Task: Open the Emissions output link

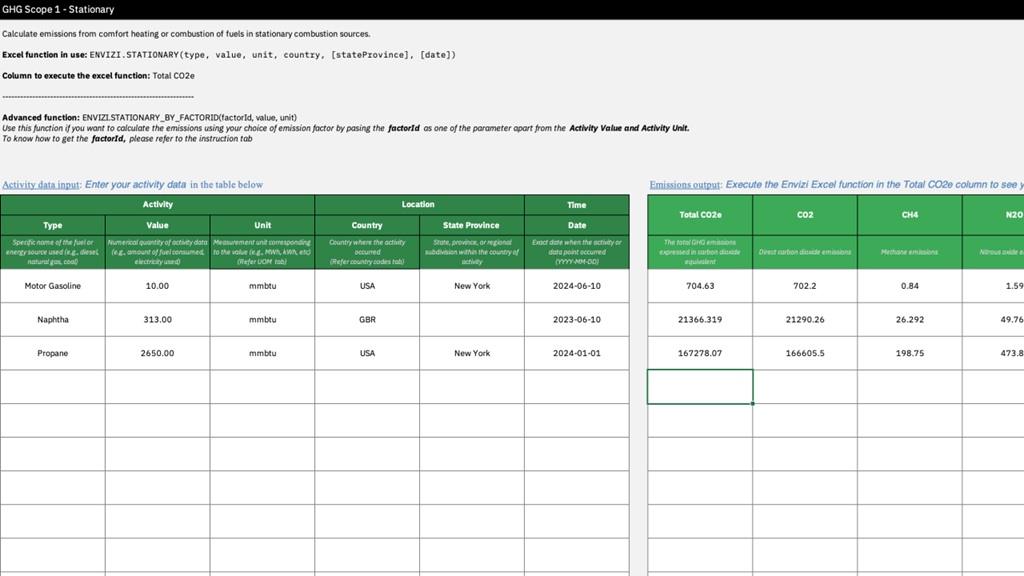Action: point(684,185)
